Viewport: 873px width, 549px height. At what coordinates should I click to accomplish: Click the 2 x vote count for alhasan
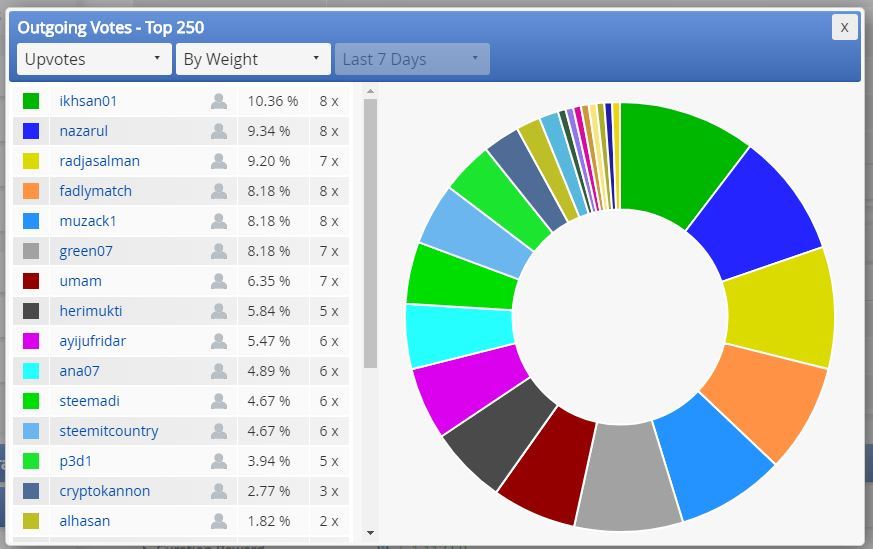click(329, 521)
